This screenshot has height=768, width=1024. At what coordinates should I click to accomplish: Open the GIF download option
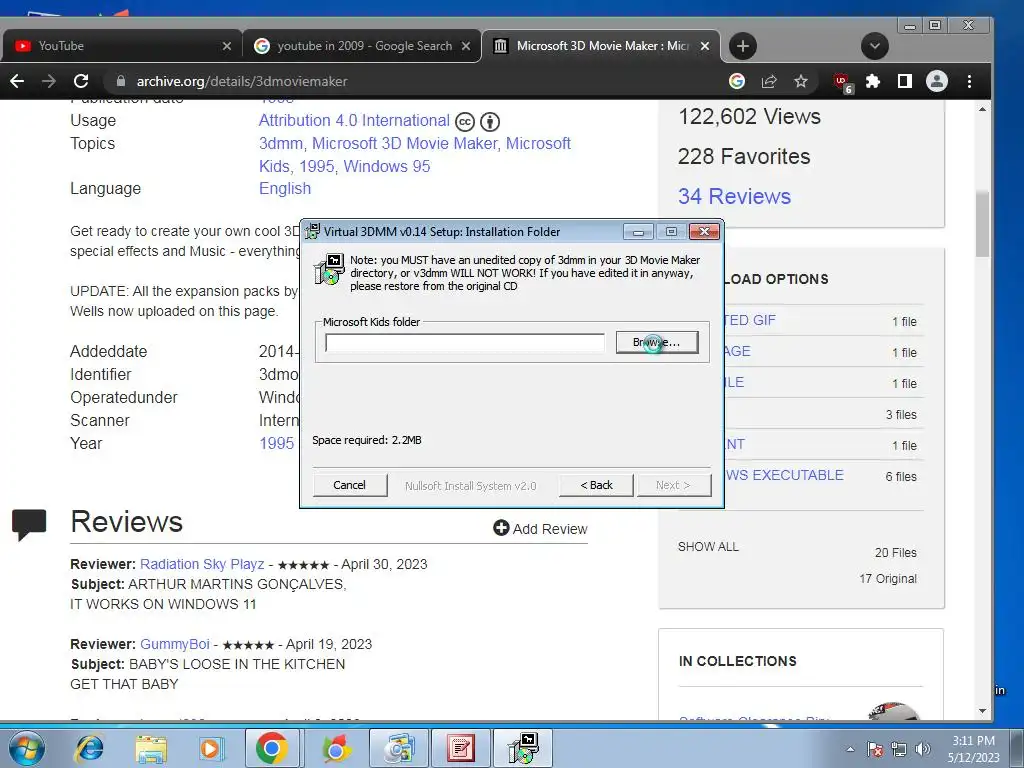(750, 320)
